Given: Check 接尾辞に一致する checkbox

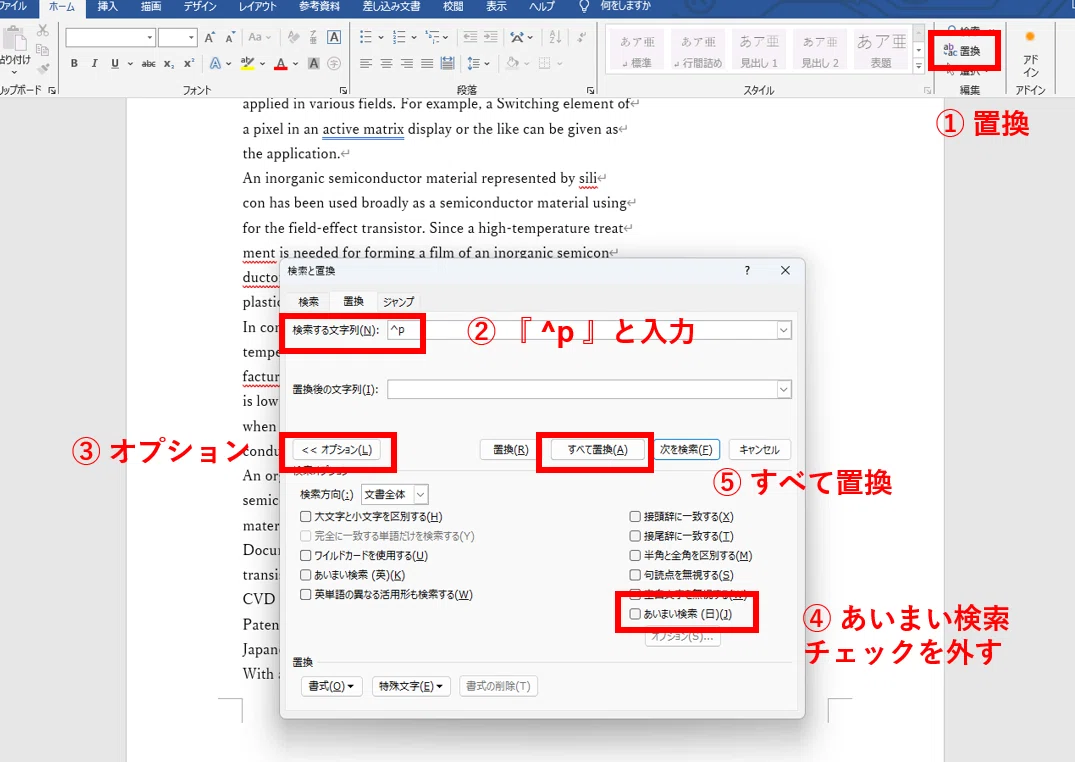Looking at the screenshot, I should 635,536.
